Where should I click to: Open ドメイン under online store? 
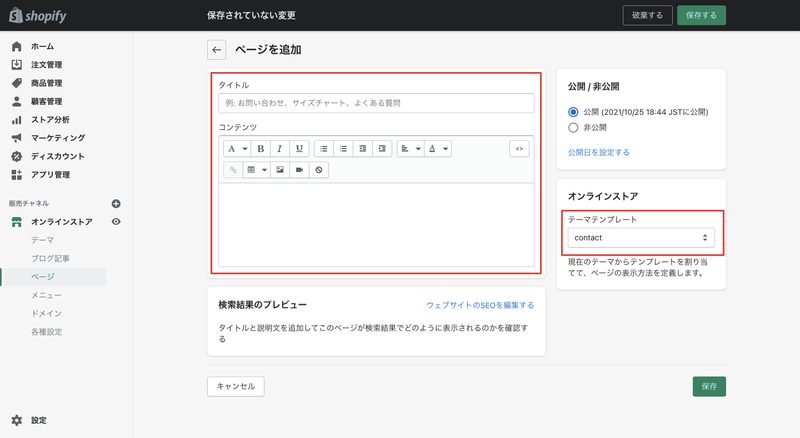tap(46, 313)
